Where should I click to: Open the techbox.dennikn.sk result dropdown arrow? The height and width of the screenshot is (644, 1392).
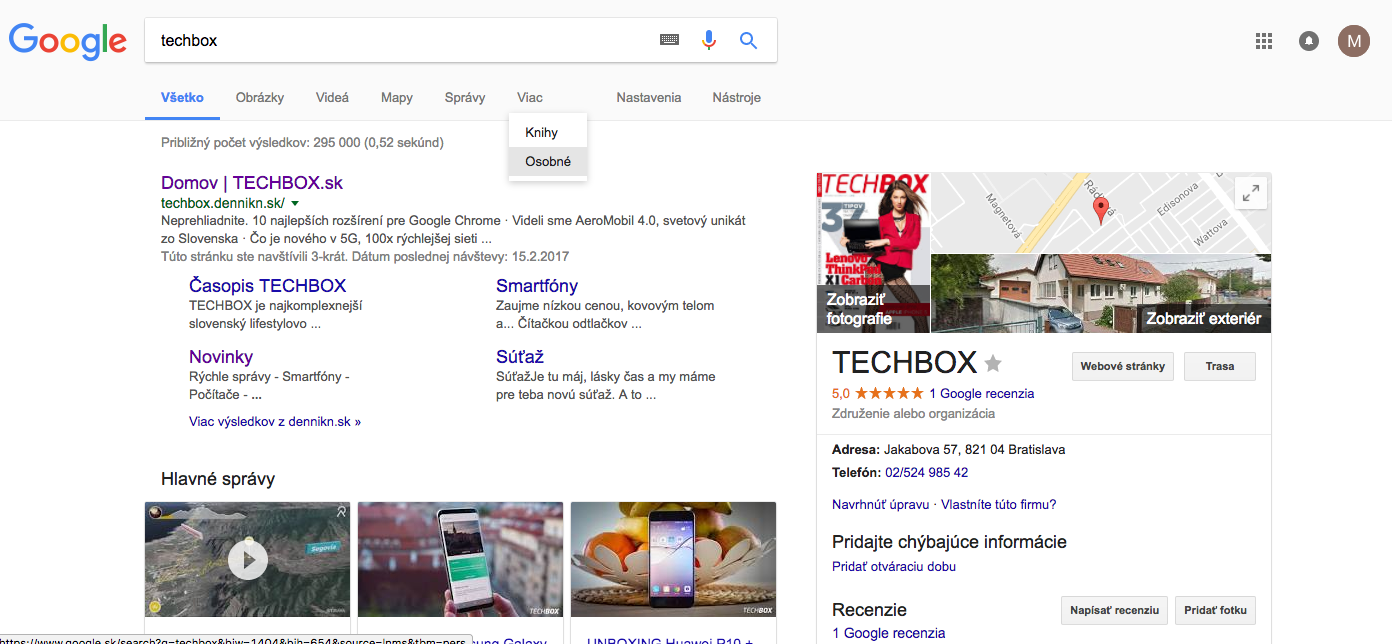pyautogui.click(x=295, y=204)
